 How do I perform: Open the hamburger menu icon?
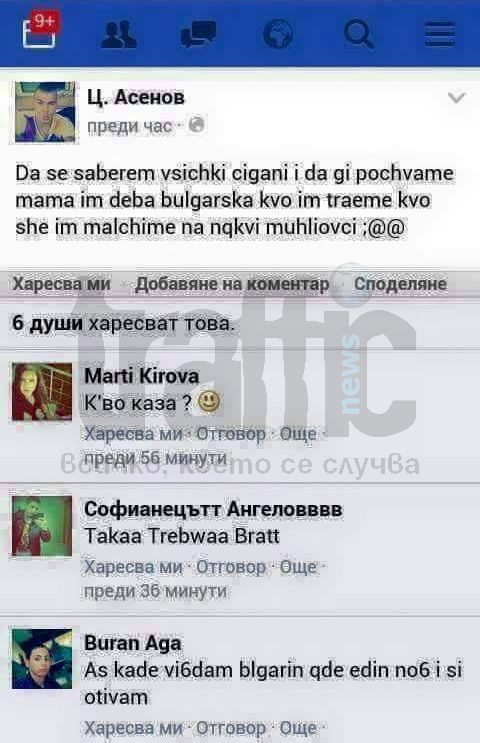point(440,34)
